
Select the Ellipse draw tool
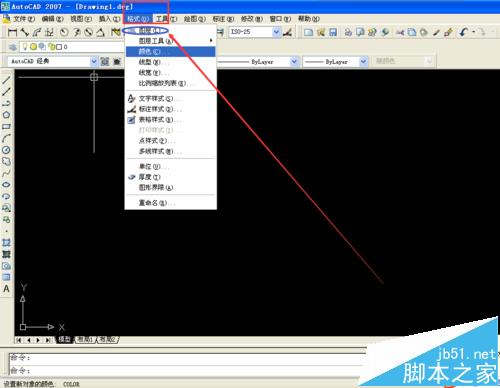6,185
